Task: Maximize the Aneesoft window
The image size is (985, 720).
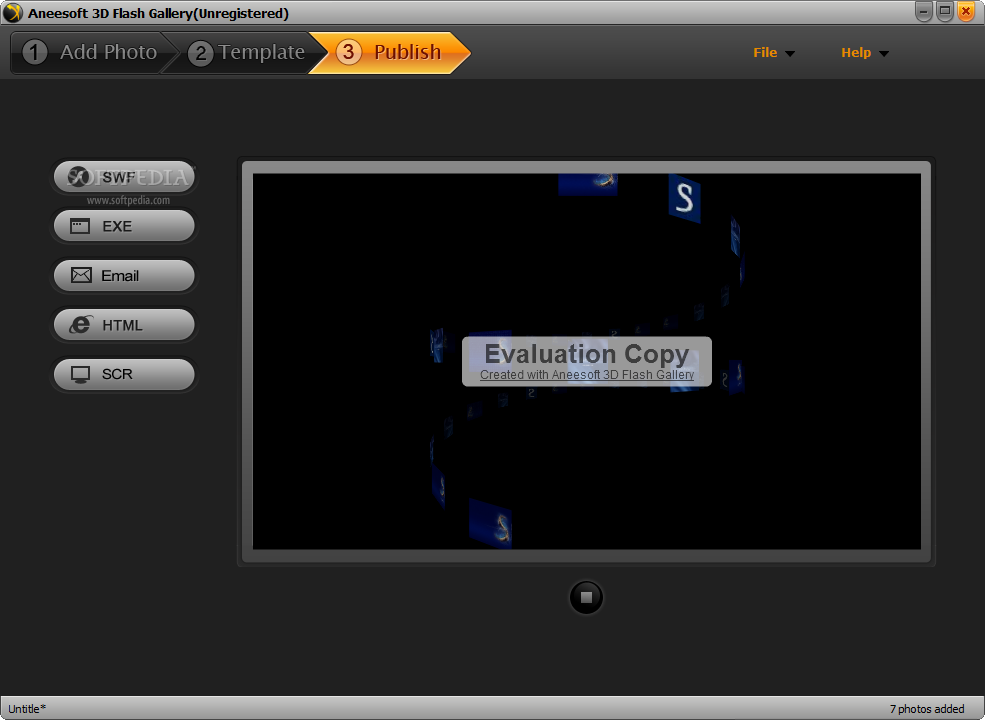Action: coord(945,11)
